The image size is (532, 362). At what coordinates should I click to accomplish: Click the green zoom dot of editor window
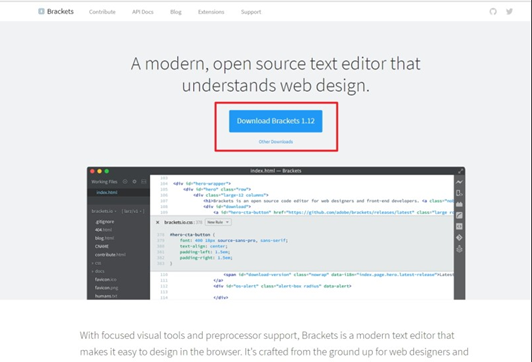[x=107, y=171]
